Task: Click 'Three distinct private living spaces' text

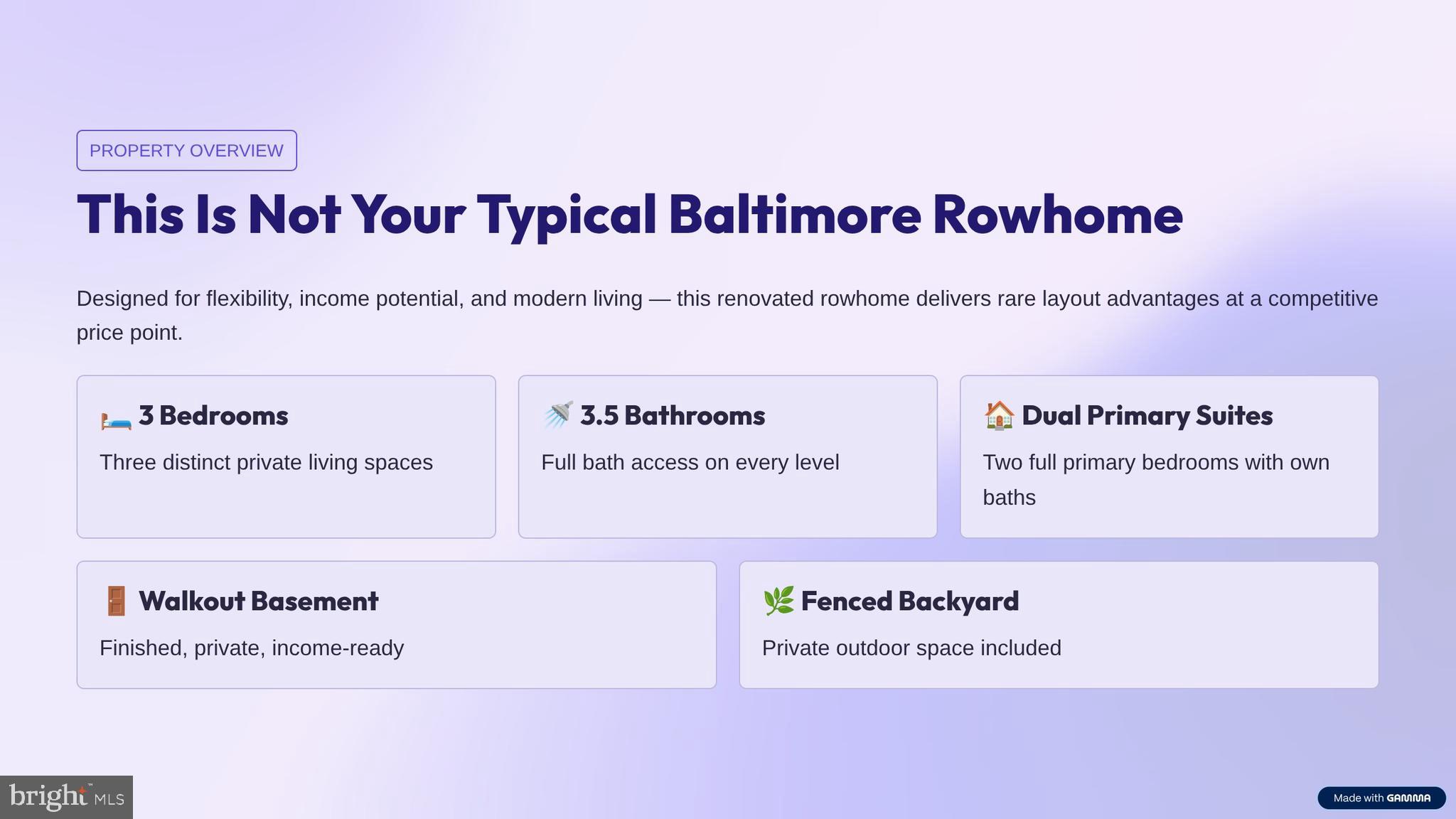Action: pos(266,463)
